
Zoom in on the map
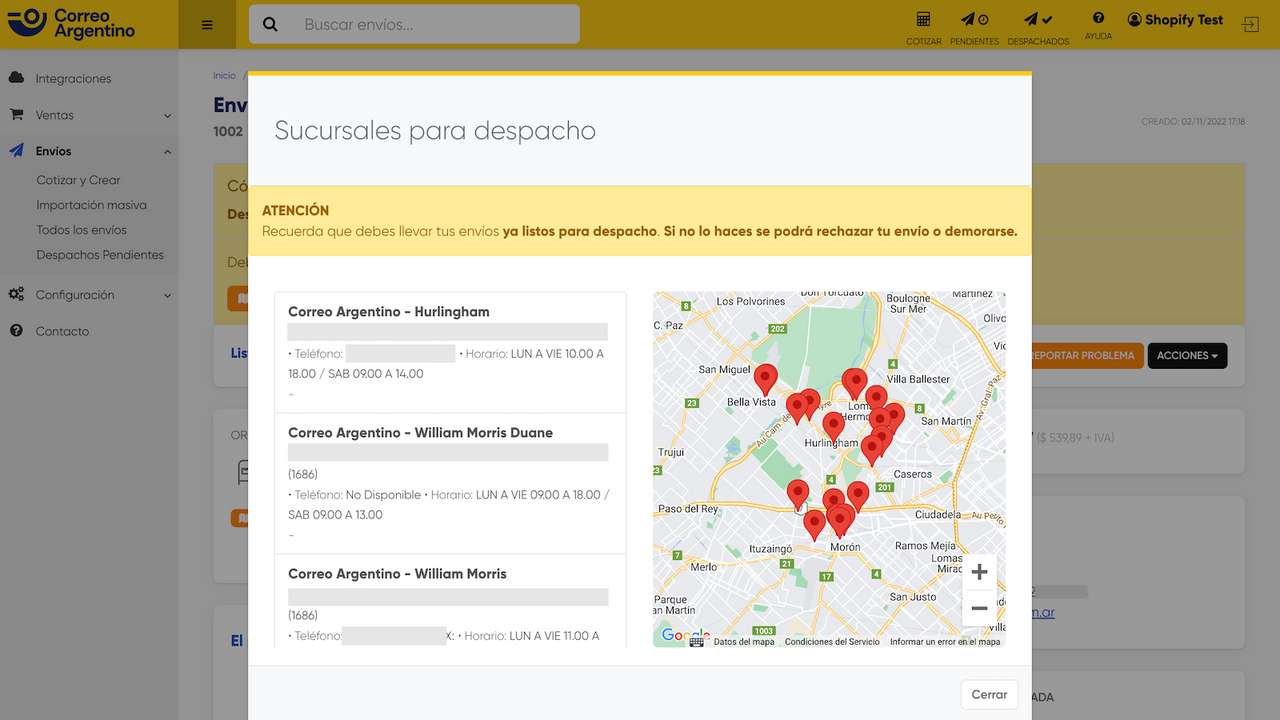(x=979, y=571)
